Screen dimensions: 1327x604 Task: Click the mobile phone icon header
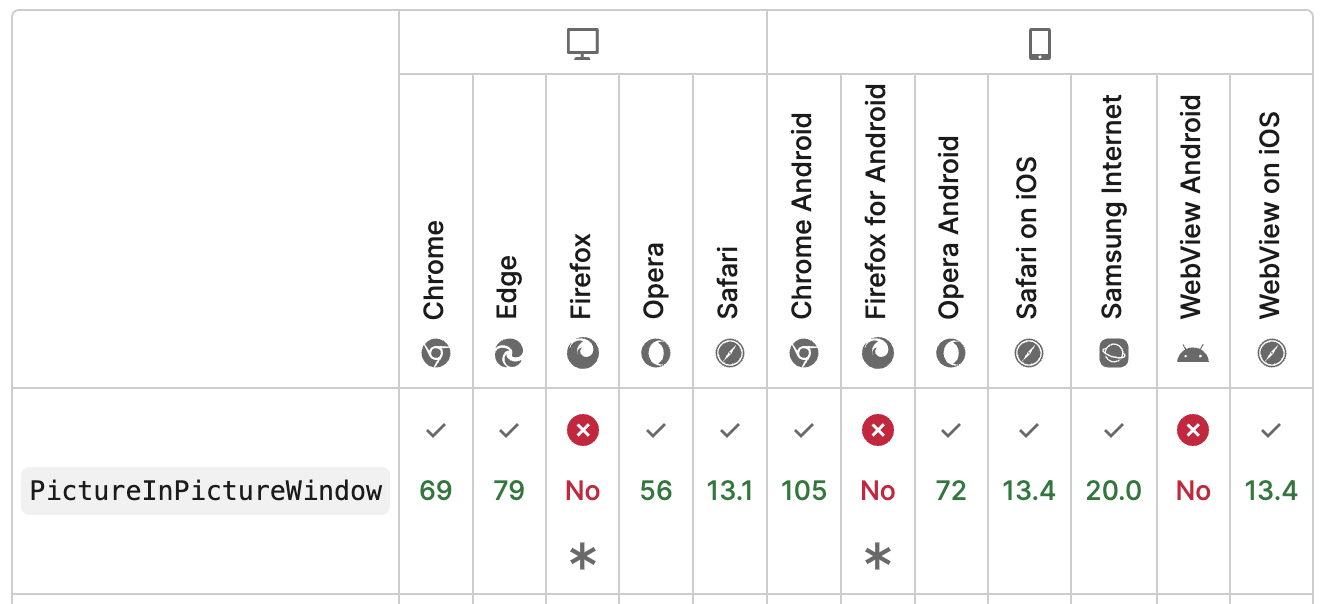pos(1040,43)
